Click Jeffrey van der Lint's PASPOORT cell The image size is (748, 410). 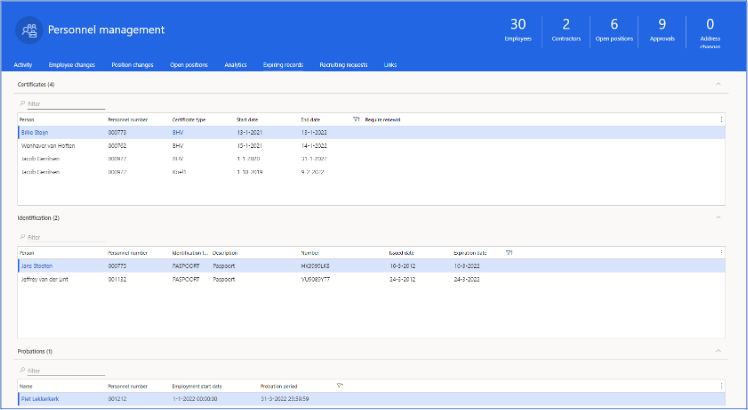point(186,279)
